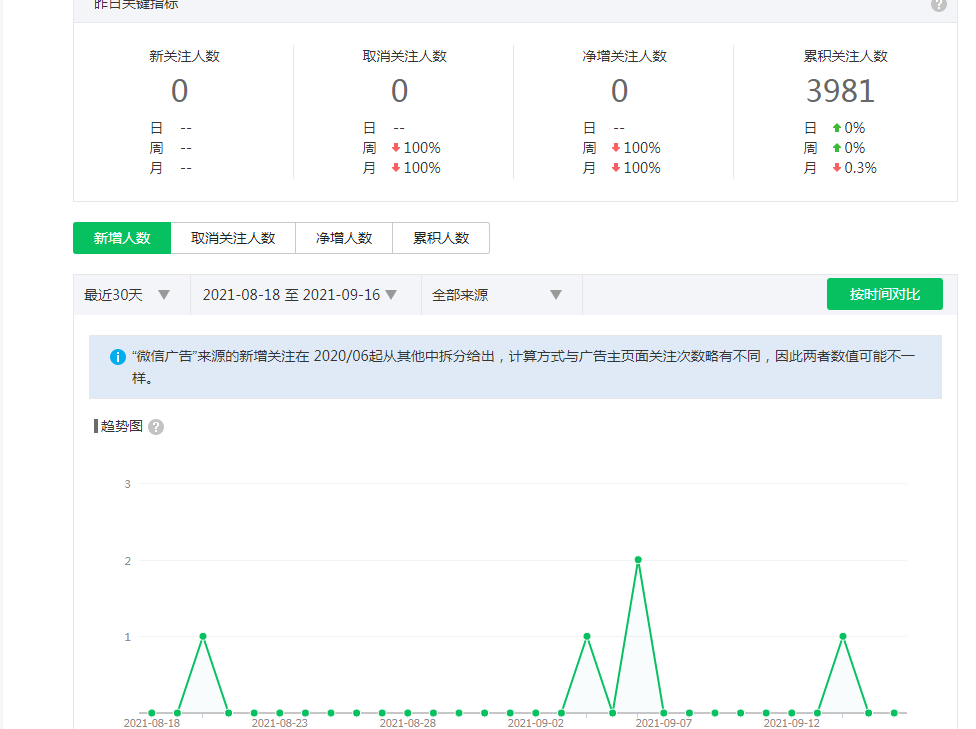Expand the 2021-08-18 至 2021-09-16 date picker
976x729 pixels.
click(300, 295)
